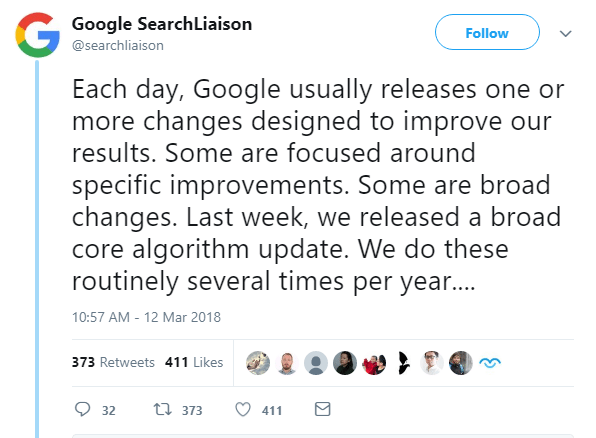Image resolution: width=596 pixels, height=438 pixels.
Task: Open the 10:57 AM - 12 Mar 2018 timestamp
Action: click(x=146, y=317)
